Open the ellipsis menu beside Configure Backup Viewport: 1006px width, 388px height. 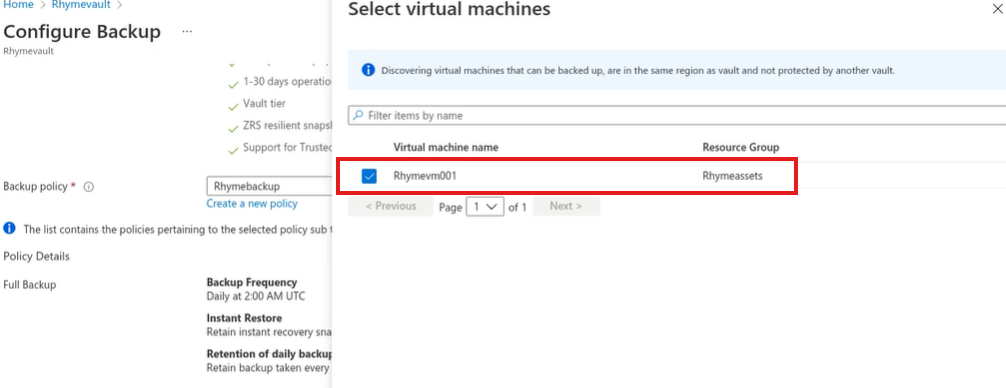(187, 31)
